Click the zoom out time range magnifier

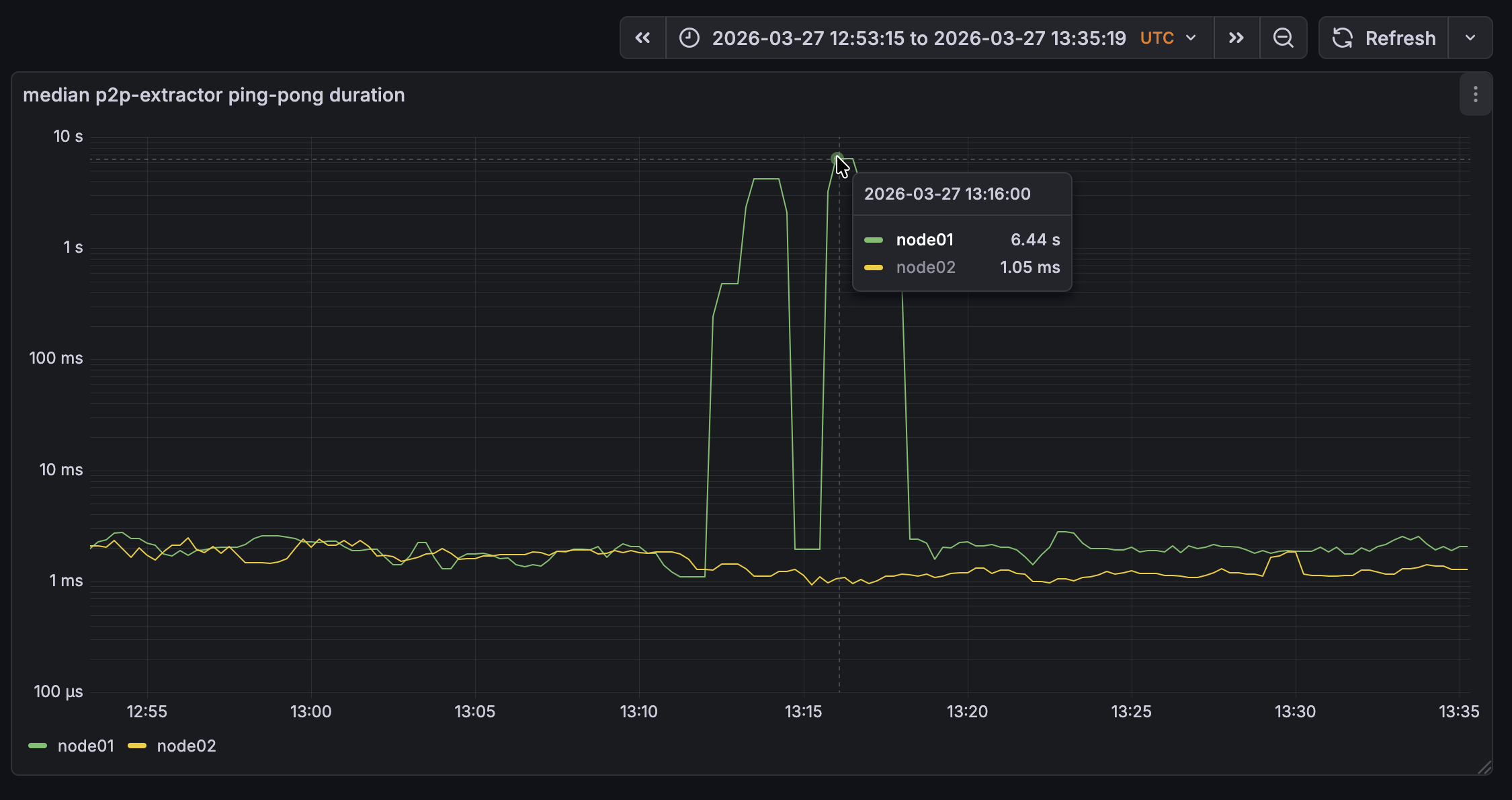pyautogui.click(x=1283, y=38)
